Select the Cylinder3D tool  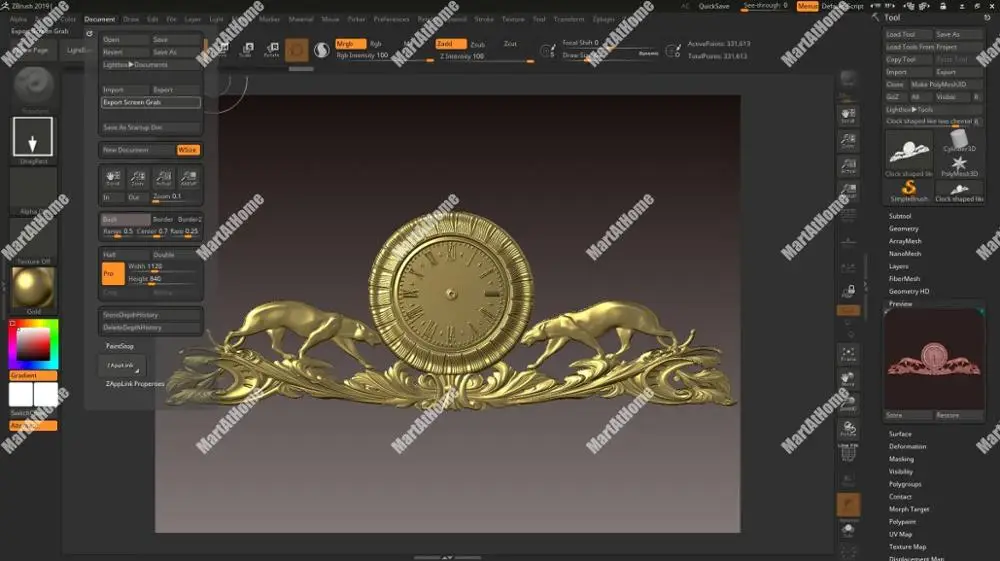[x=959, y=140]
